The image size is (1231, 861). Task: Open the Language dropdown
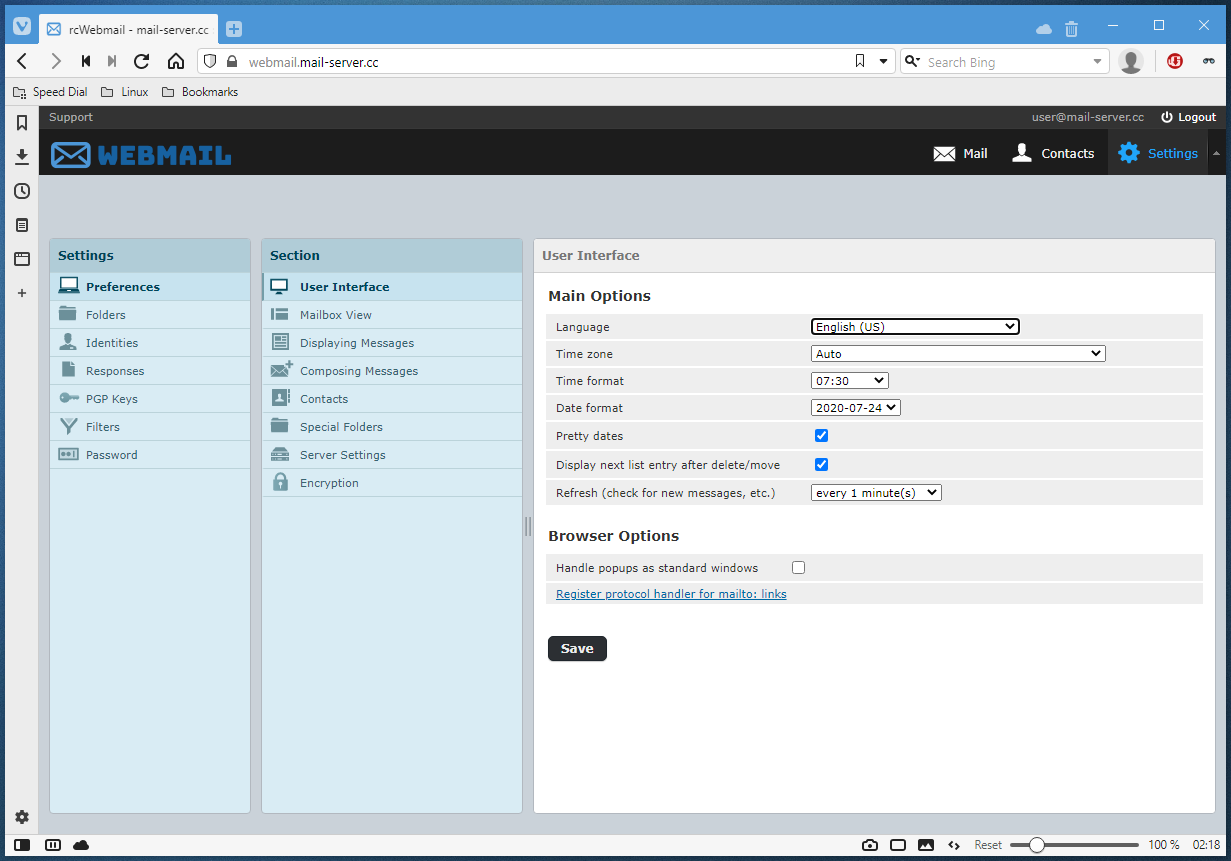tap(914, 326)
